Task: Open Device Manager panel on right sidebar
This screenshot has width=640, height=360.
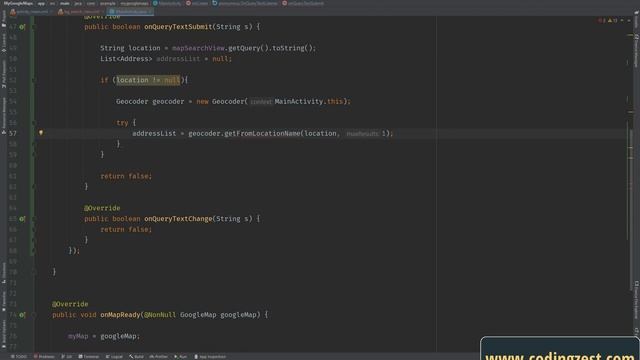Action: 636,51
